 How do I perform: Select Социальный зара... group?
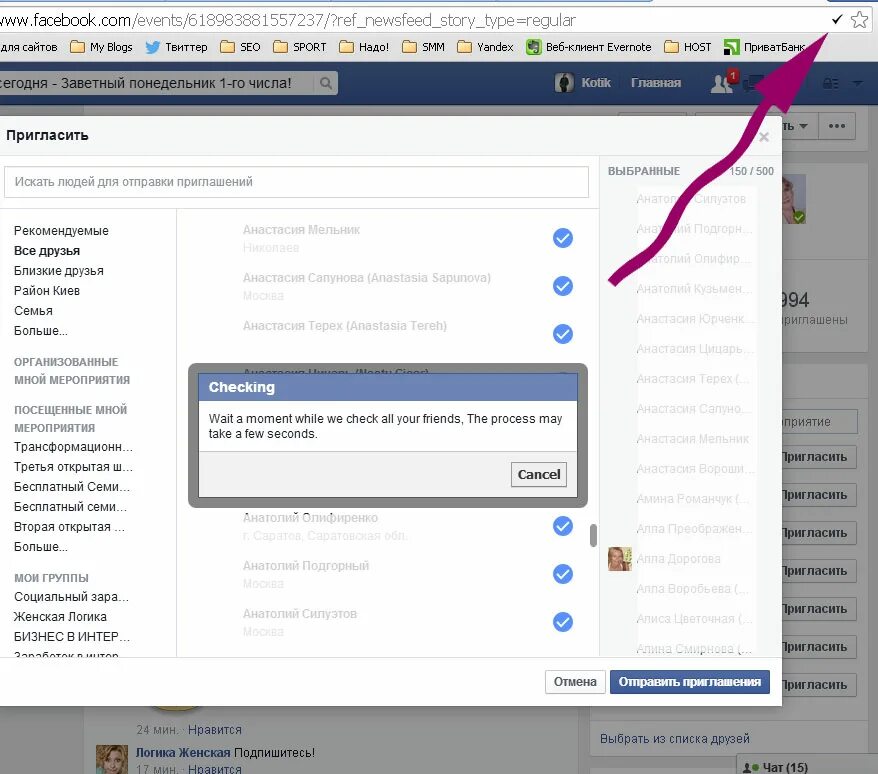[x=72, y=597]
